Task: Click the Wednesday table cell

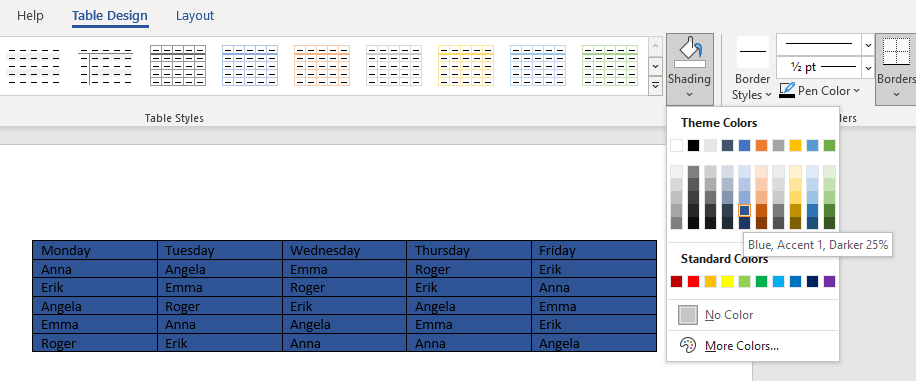Action: (345, 250)
